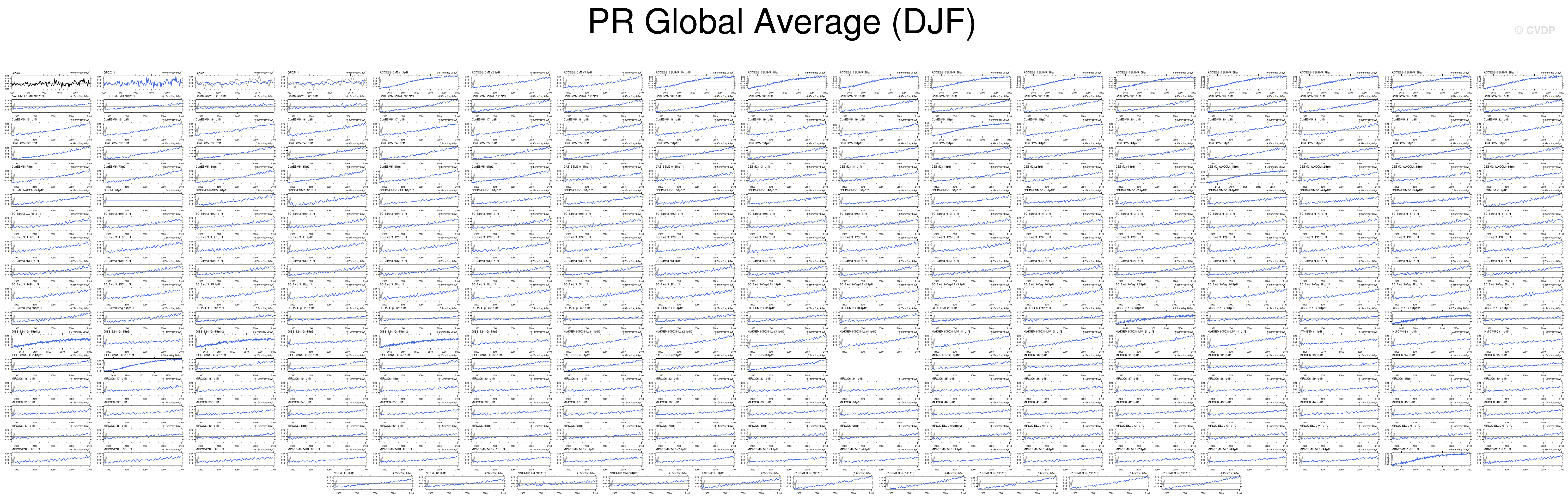This screenshot has height=502, width=1568.
Task: Click the PR Global Average (DJF) title
Action: 782,22
